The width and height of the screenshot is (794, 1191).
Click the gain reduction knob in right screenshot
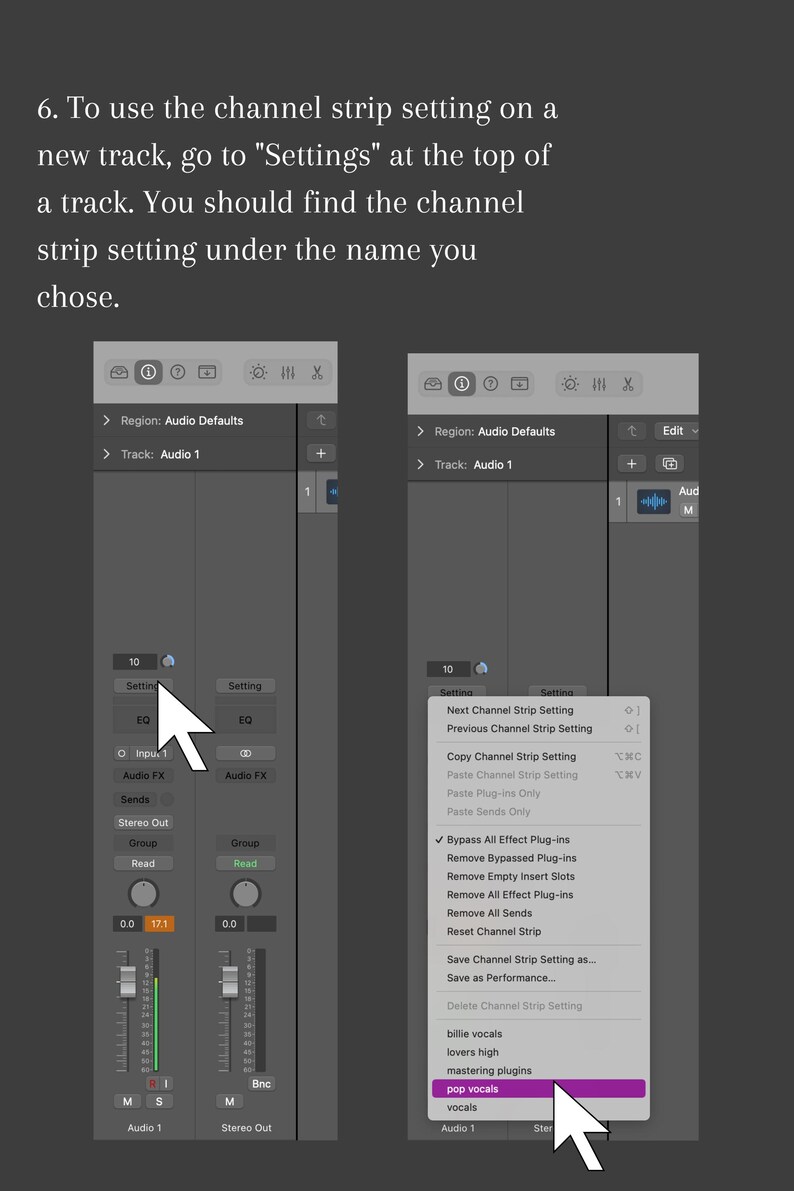tap(481, 668)
